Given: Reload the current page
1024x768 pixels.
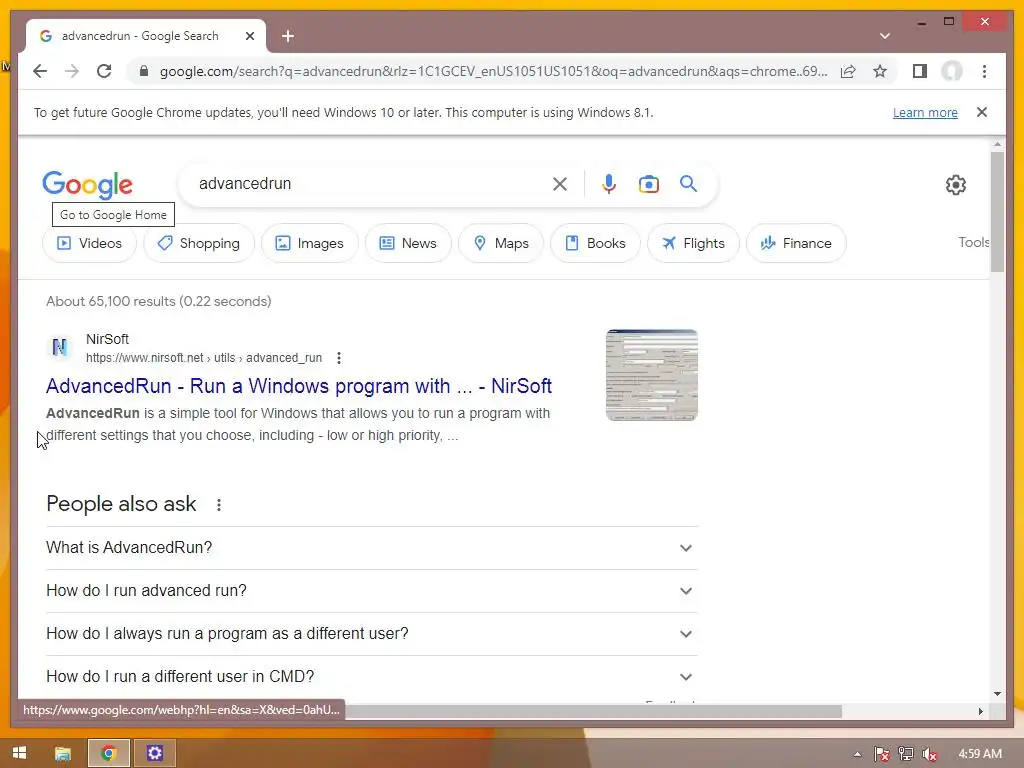Looking at the screenshot, I should (104, 71).
